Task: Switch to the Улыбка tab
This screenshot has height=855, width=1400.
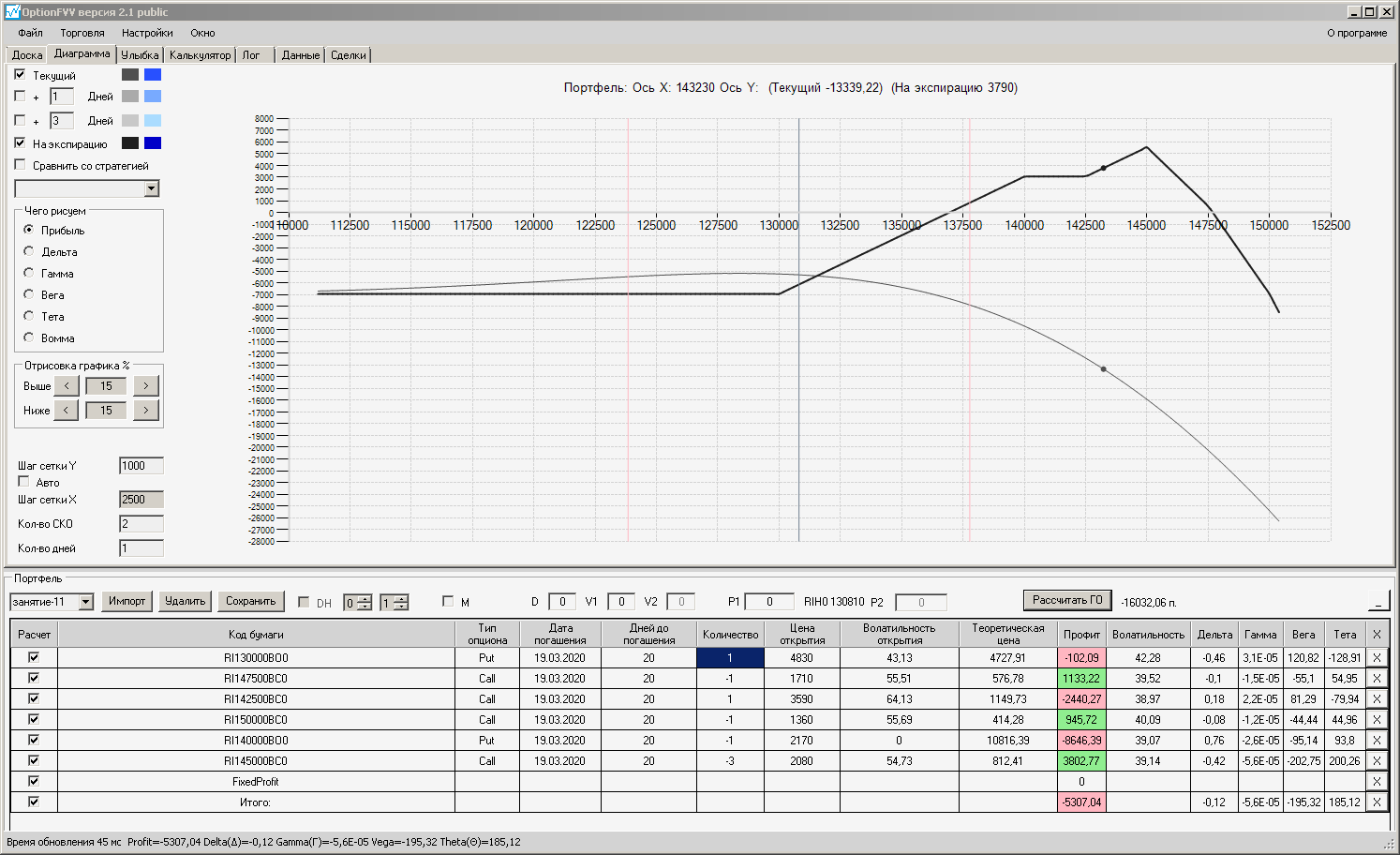Action: [x=140, y=55]
